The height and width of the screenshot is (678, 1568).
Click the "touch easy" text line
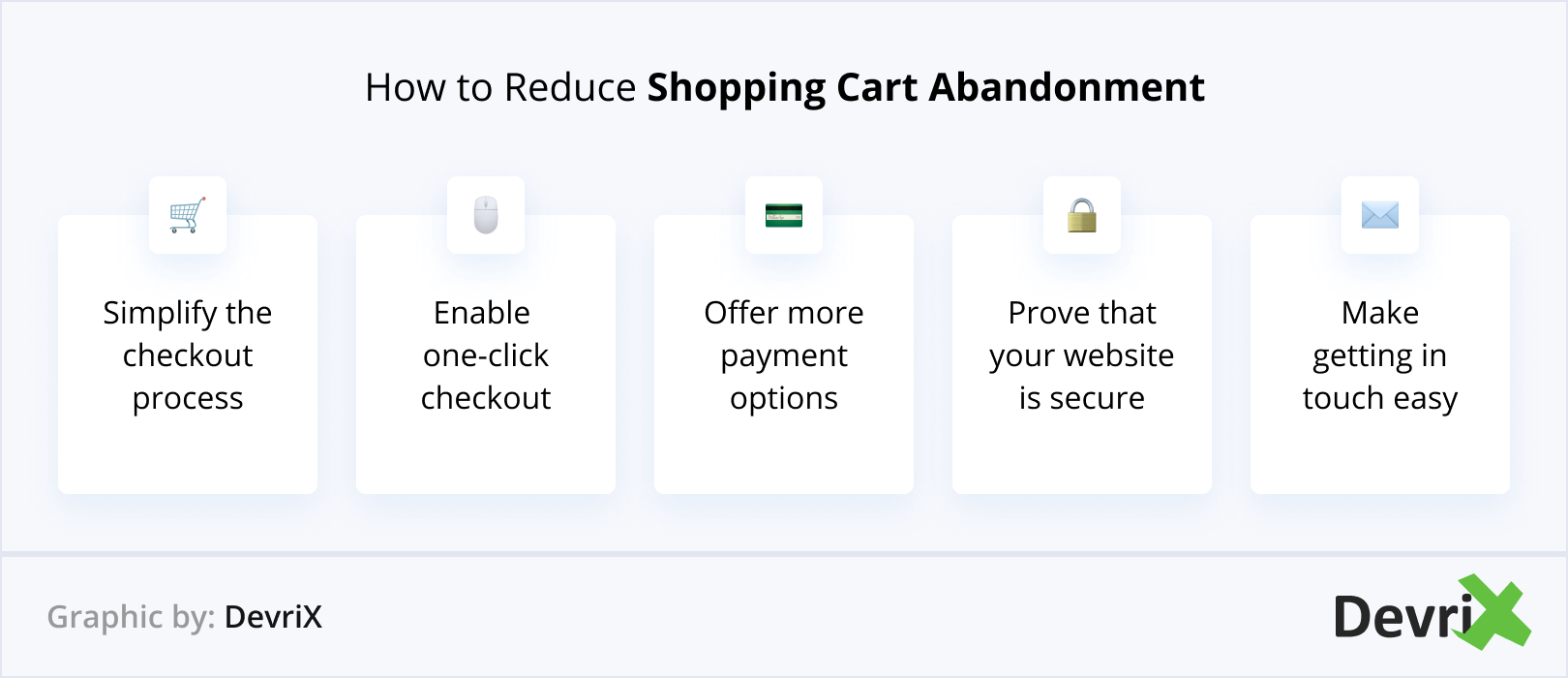[x=1380, y=398]
